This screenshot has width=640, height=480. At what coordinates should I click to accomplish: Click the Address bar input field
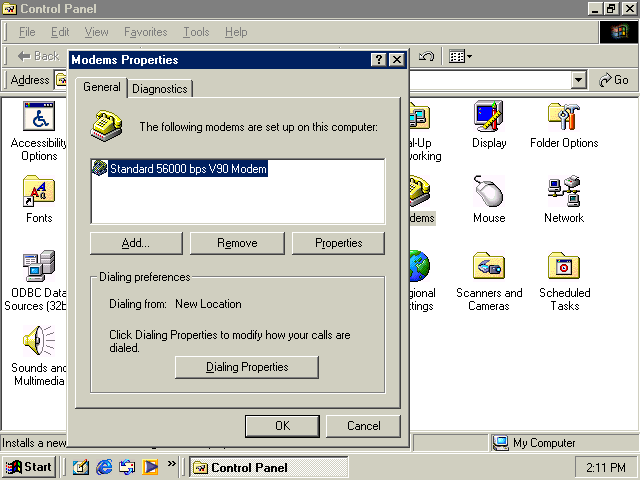pyautogui.click(x=490, y=80)
